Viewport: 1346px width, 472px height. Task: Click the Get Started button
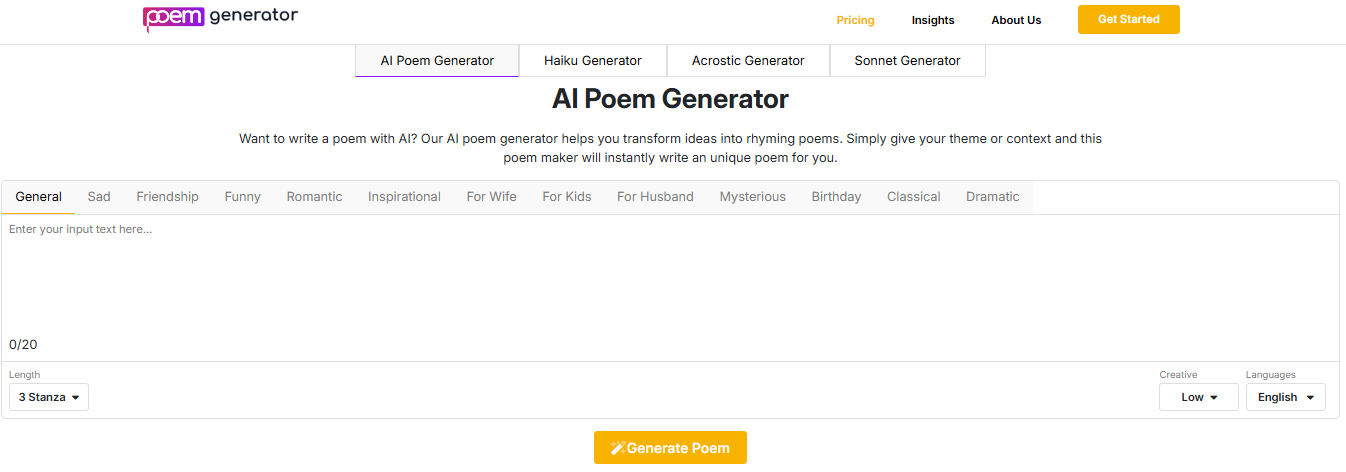coord(1128,19)
